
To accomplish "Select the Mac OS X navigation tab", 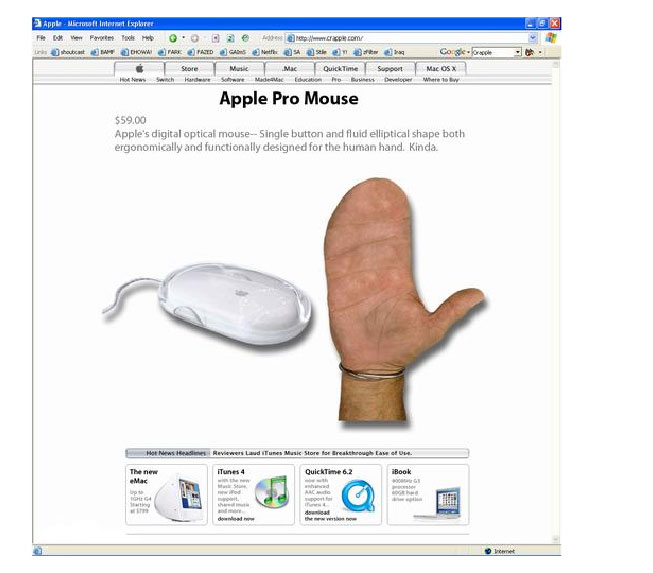I will [441, 69].
